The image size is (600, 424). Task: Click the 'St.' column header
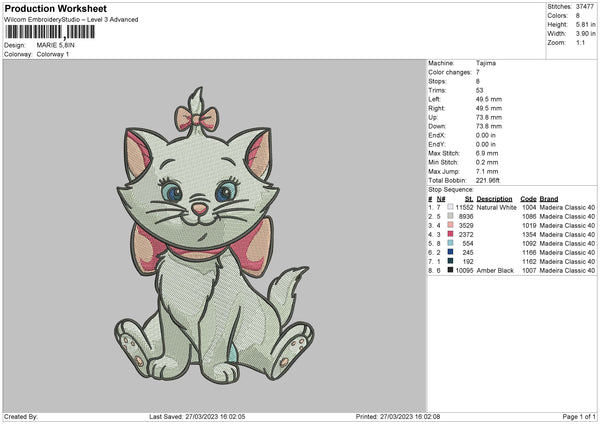coord(469,199)
